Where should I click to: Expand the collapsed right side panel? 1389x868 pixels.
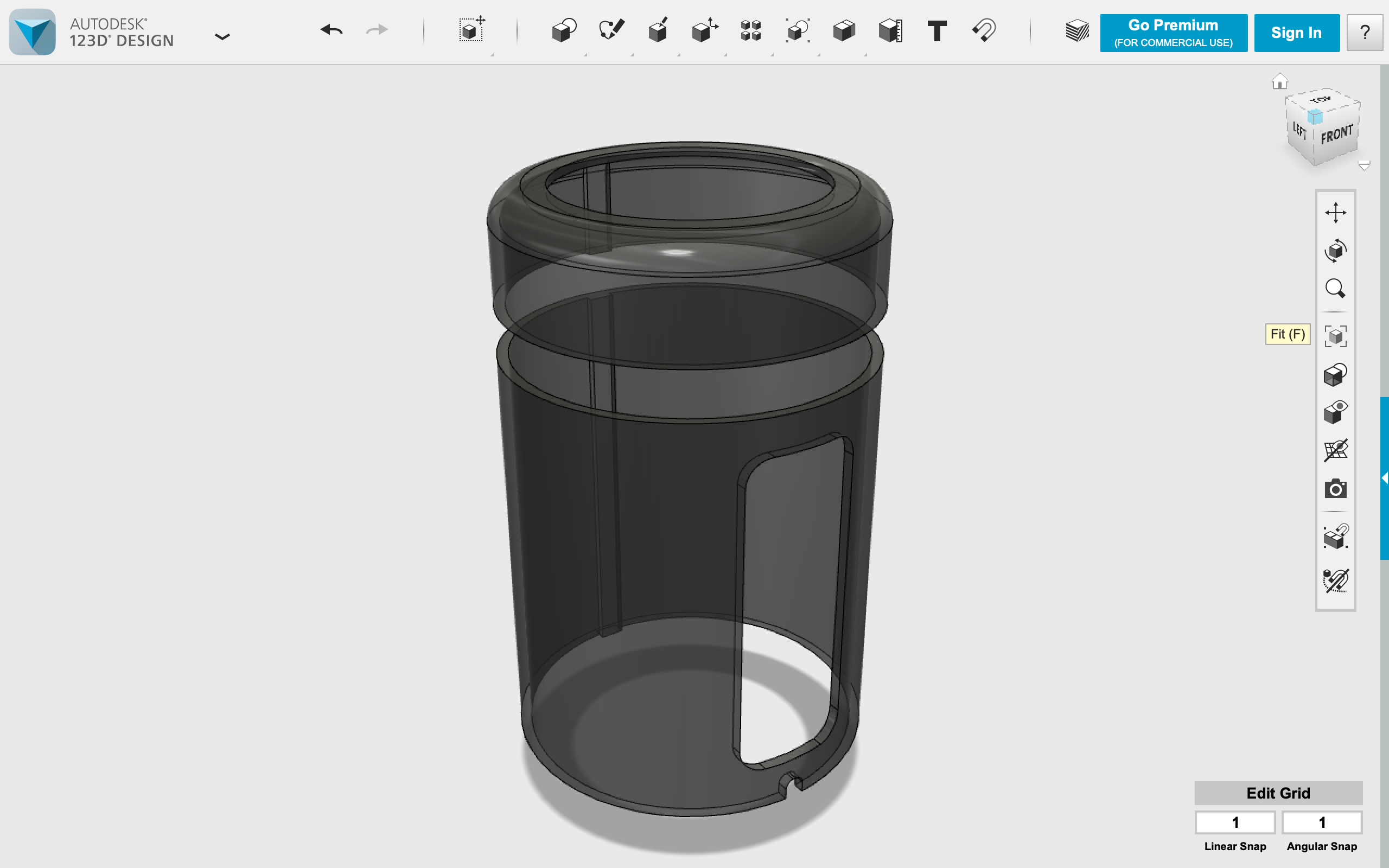point(1385,477)
